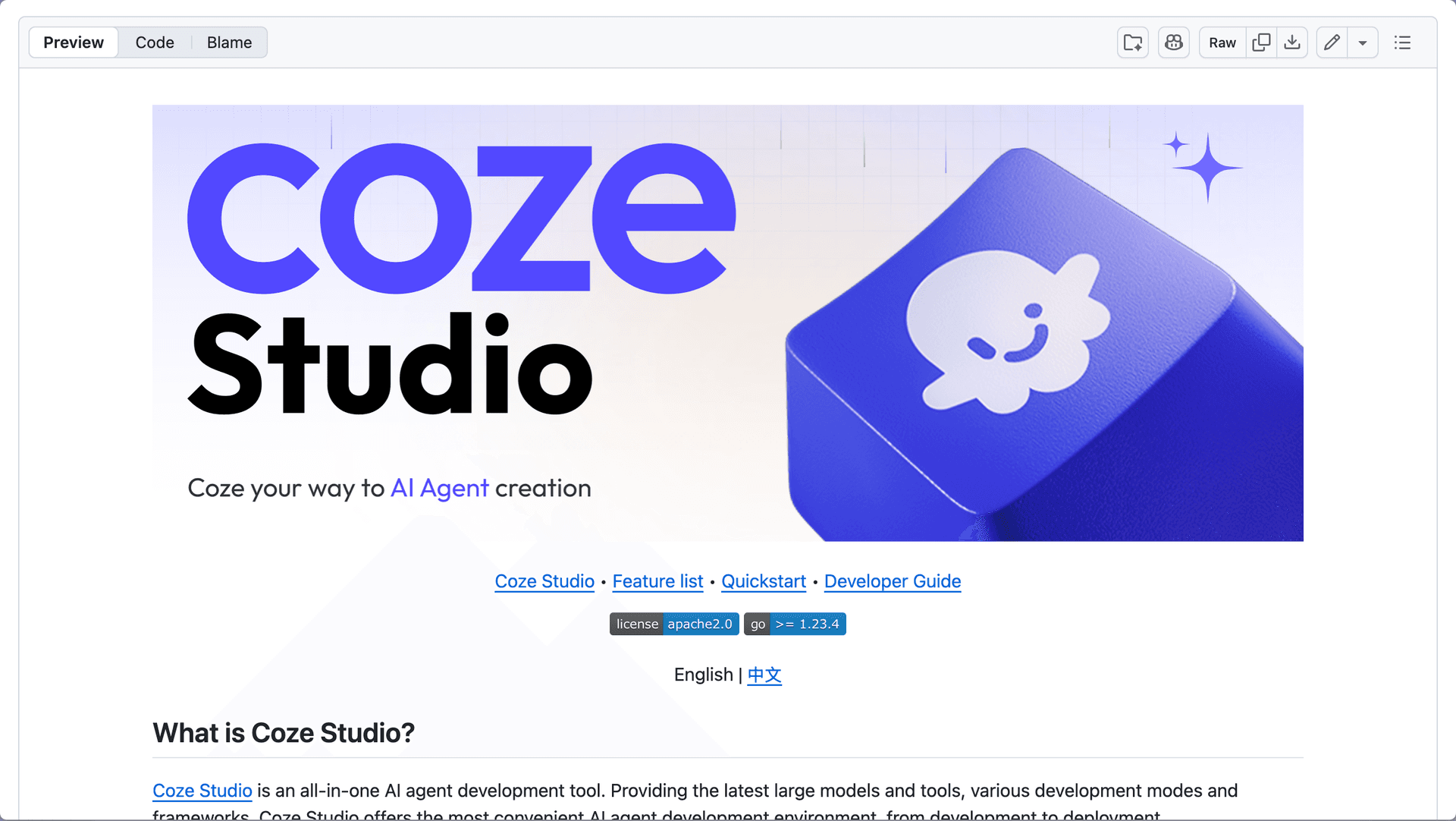Click the sparkle folder icon in the toolbar
1456x821 pixels.
click(x=1132, y=42)
